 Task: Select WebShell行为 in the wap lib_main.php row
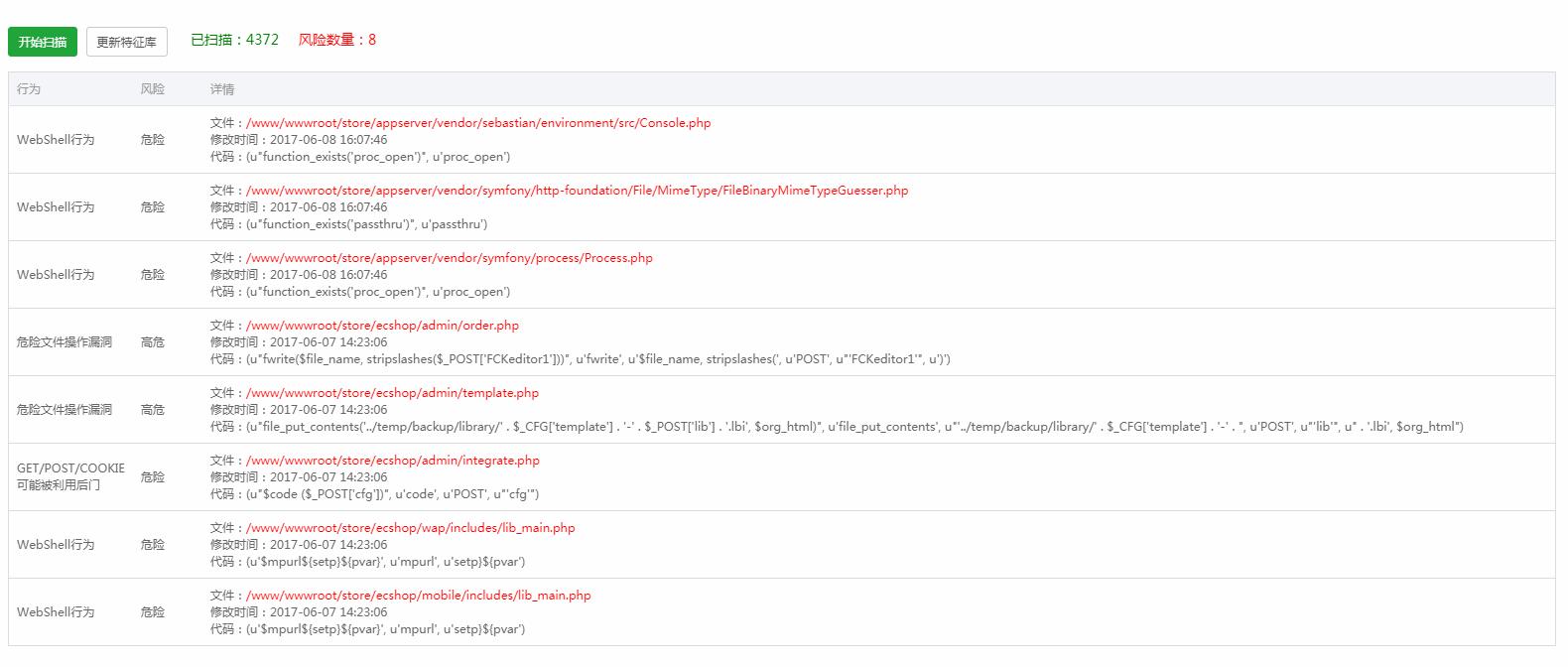point(56,545)
